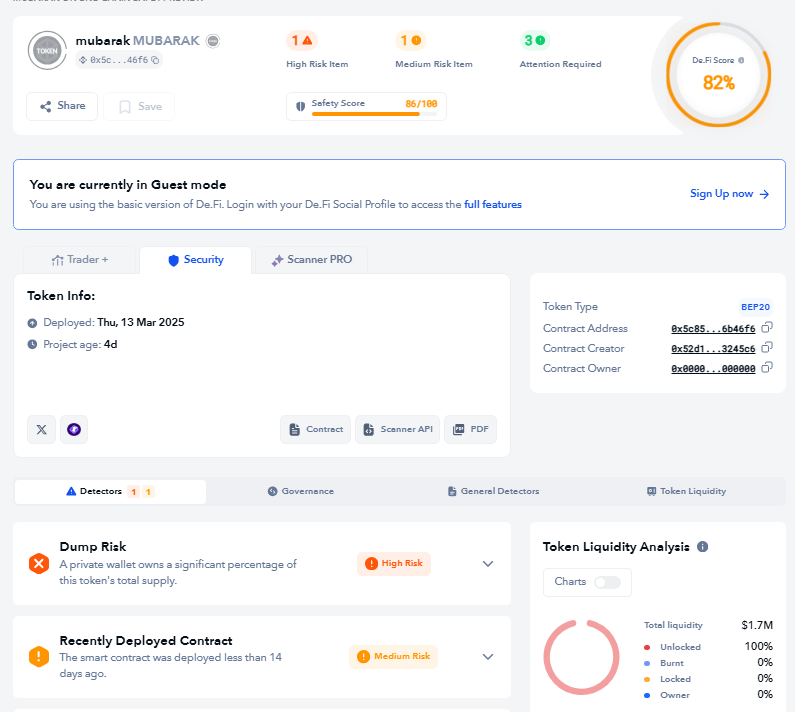Open the X (Twitter) social link icon
Screen dimensions: 795x712
click(41, 429)
